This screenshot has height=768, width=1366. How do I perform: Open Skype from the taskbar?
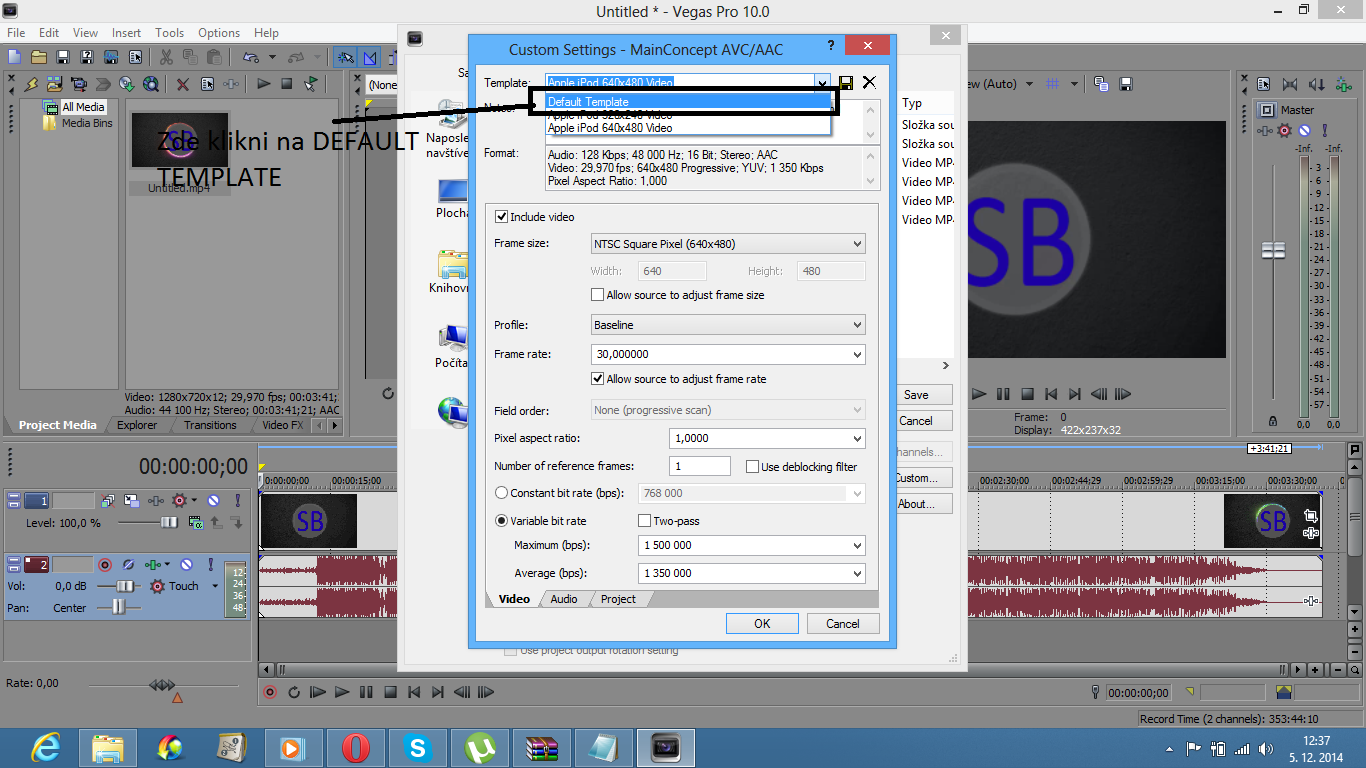(x=418, y=747)
